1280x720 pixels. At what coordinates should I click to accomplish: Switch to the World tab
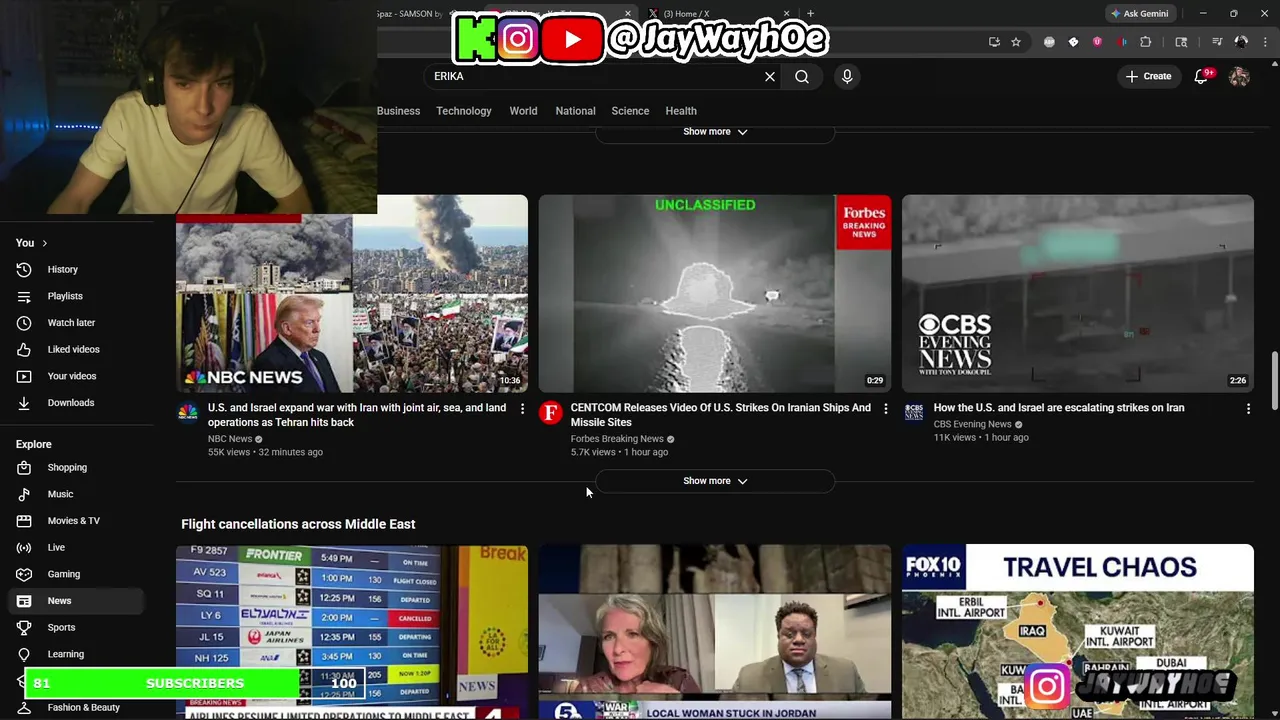[x=523, y=111]
